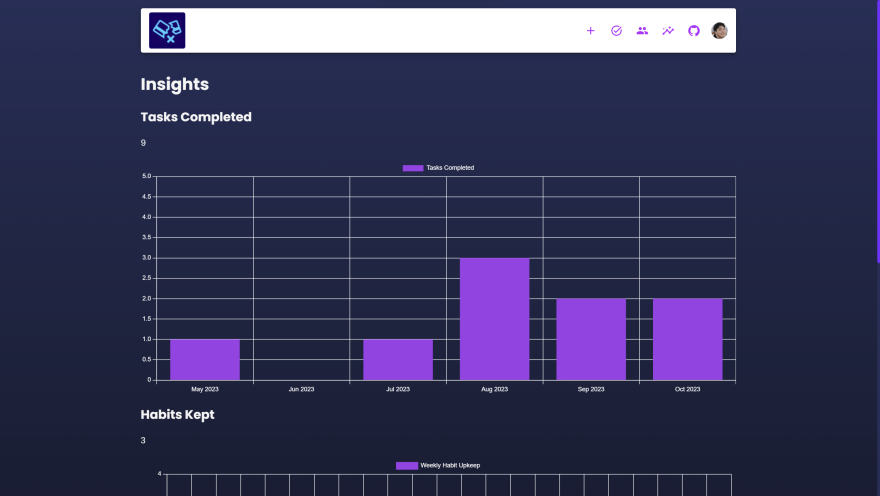This screenshot has height=496, width=880.
Task: Click the Sep 2023 bar
Action: [591, 339]
